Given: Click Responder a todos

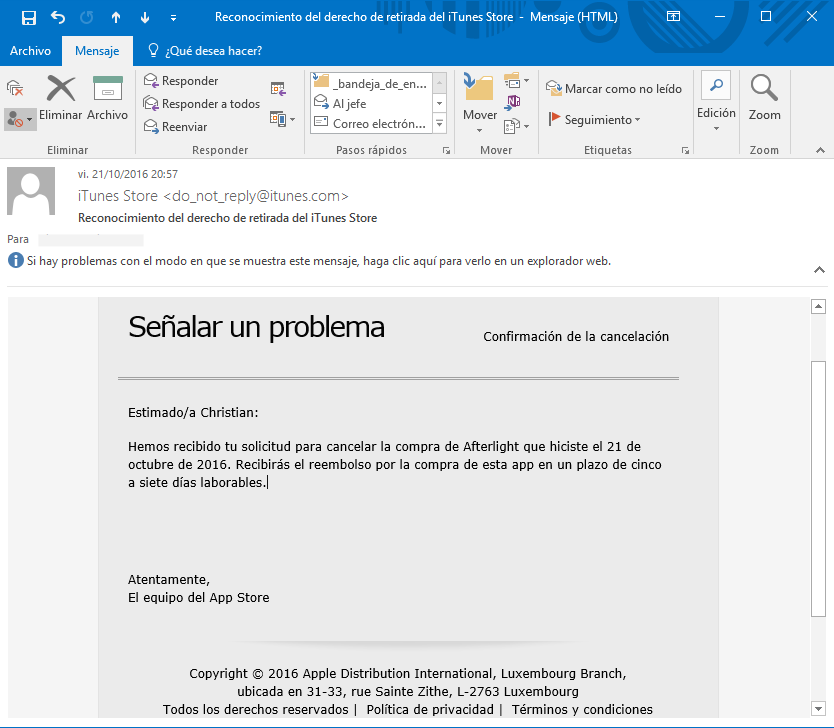Looking at the screenshot, I should (202, 104).
